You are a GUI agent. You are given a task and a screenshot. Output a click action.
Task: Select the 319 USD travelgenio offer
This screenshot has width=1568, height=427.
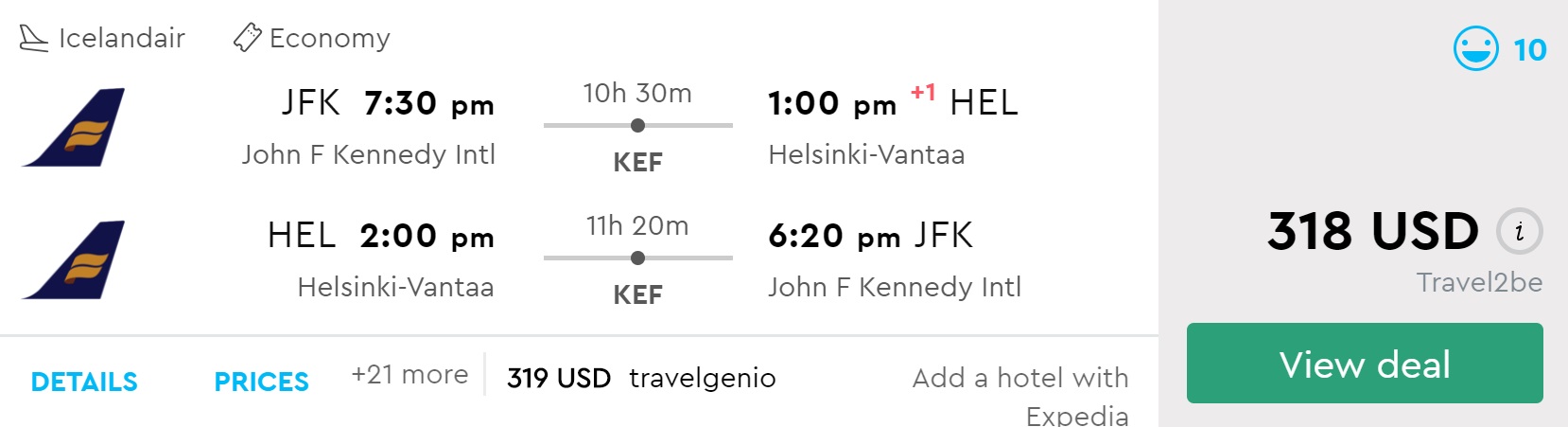click(640, 378)
